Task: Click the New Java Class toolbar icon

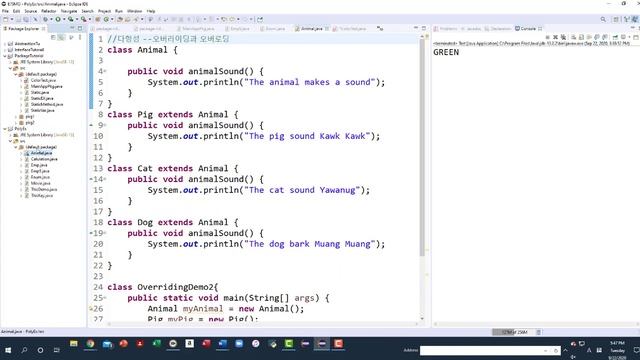Action: point(107,19)
